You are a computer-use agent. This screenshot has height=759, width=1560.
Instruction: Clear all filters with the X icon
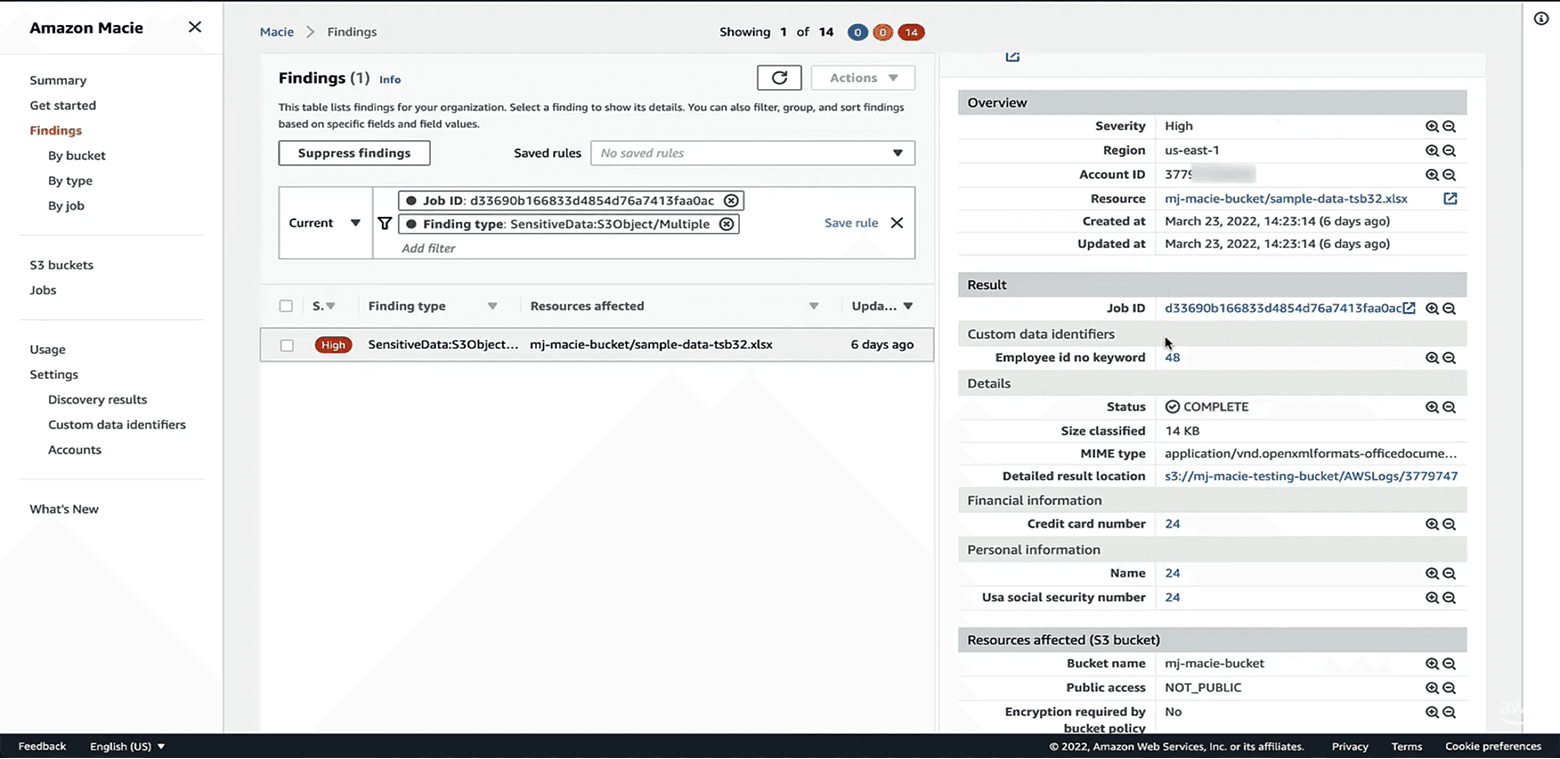click(x=897, y=223)
